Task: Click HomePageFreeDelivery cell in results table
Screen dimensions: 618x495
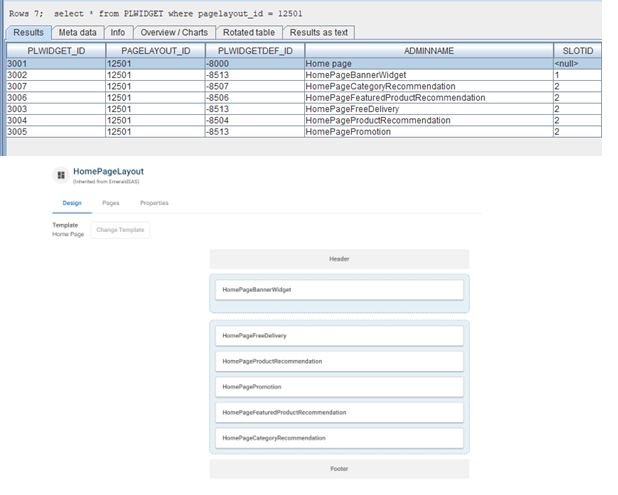Action: coord(429,109)
